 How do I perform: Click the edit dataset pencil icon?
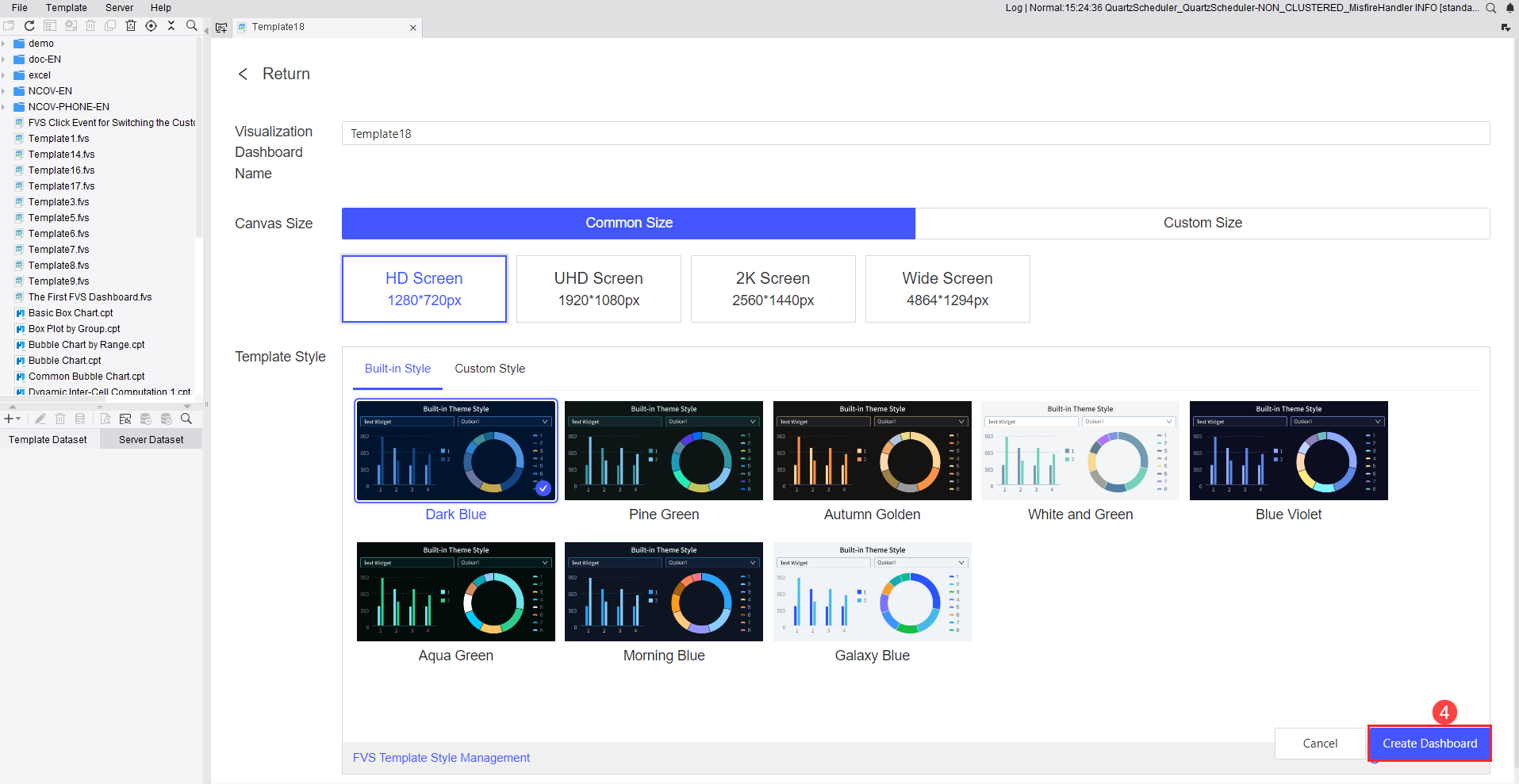[x=40, y=419]
